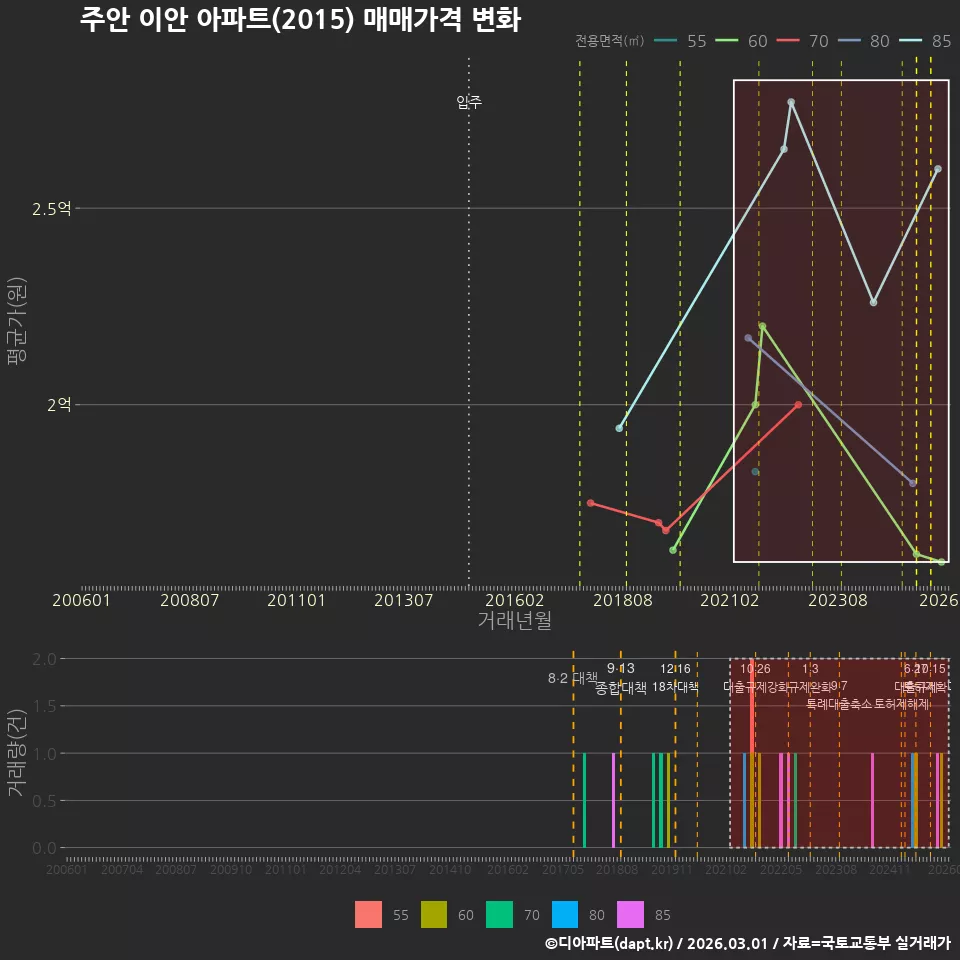
Task: Click the 2억 y-axis label
Action: [59, 405]
